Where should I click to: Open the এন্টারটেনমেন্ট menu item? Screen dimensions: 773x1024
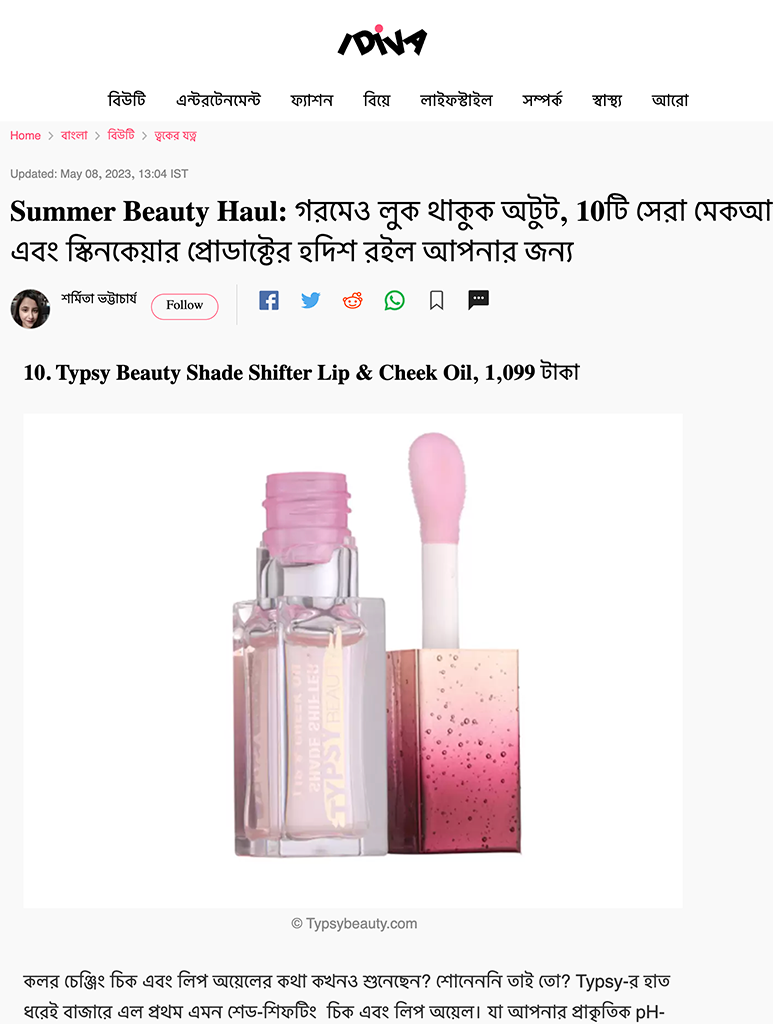[x=218, y=100]
